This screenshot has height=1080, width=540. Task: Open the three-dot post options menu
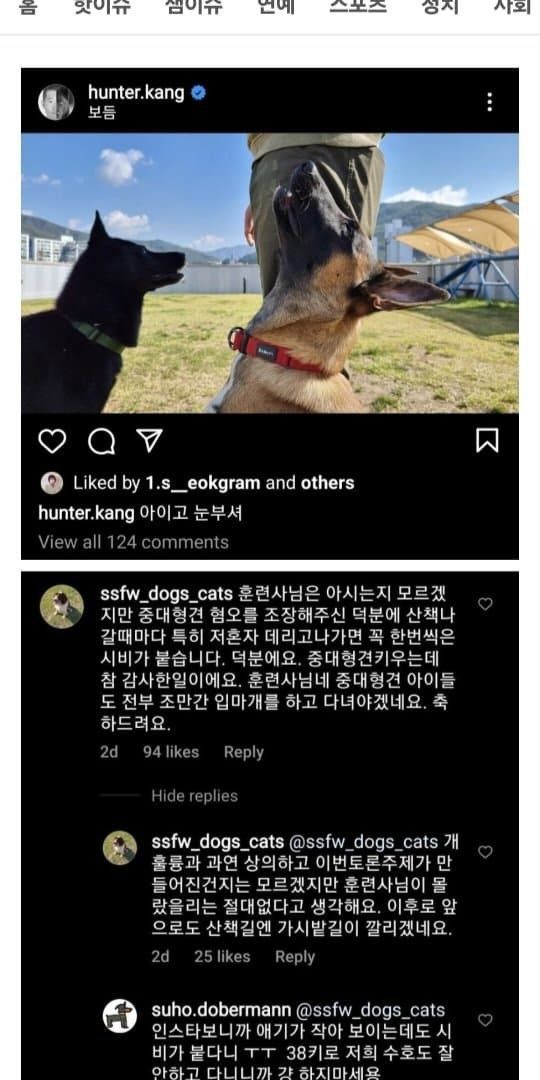tap(489, 102)
